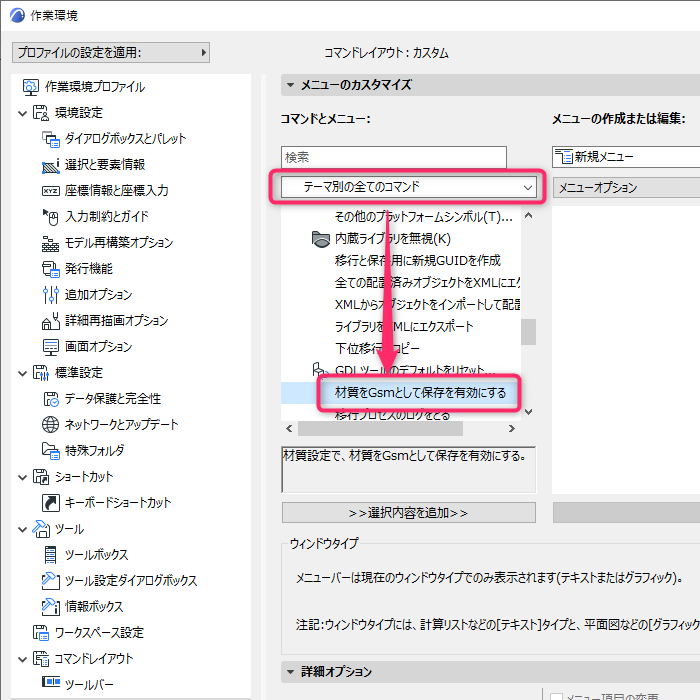Open 追加オプション sliders icon
700x700 pixels.
point(50,295)
